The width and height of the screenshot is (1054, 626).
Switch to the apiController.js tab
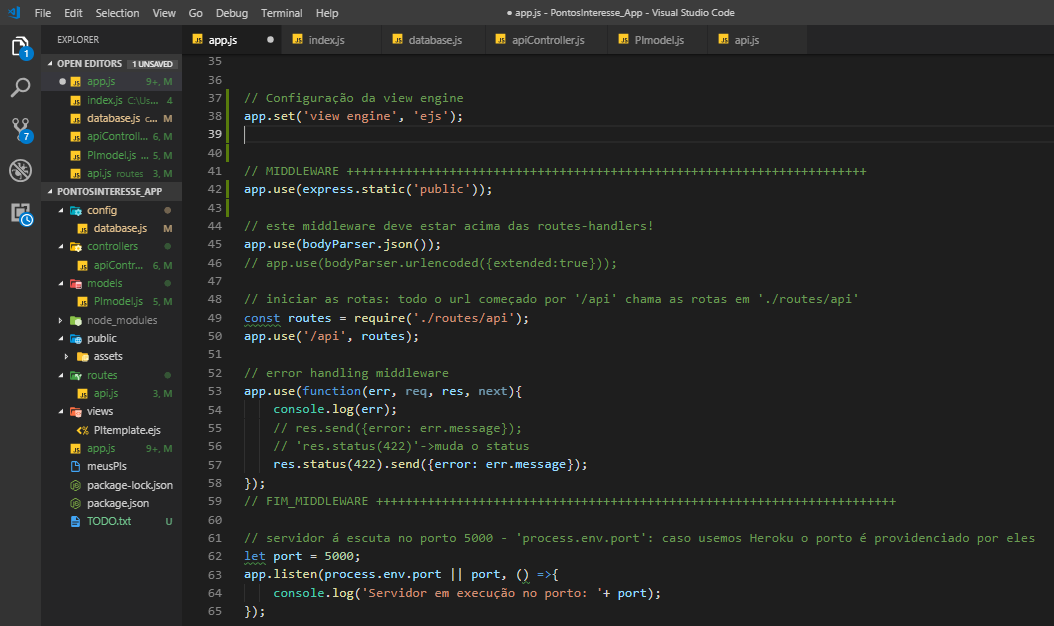(x=546, y=41)
